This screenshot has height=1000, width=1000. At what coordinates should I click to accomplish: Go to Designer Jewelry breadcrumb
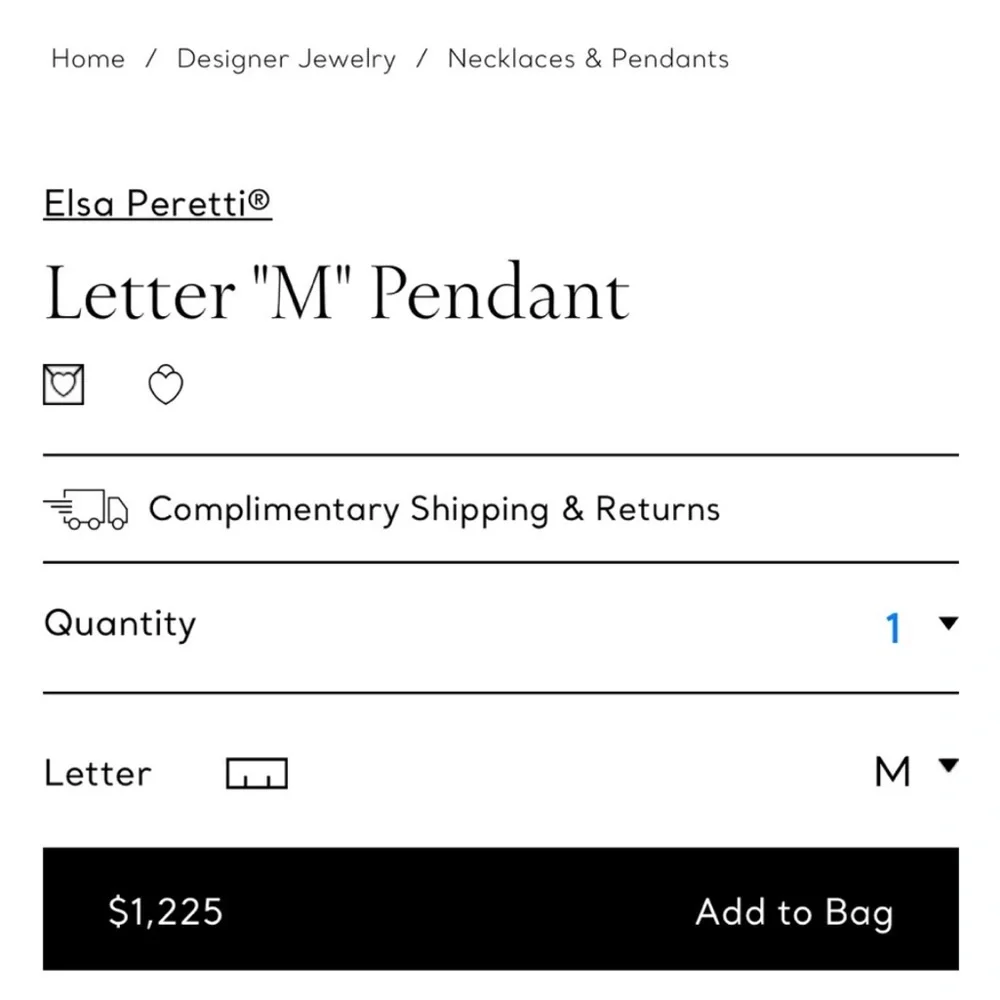tap(286, 59)
